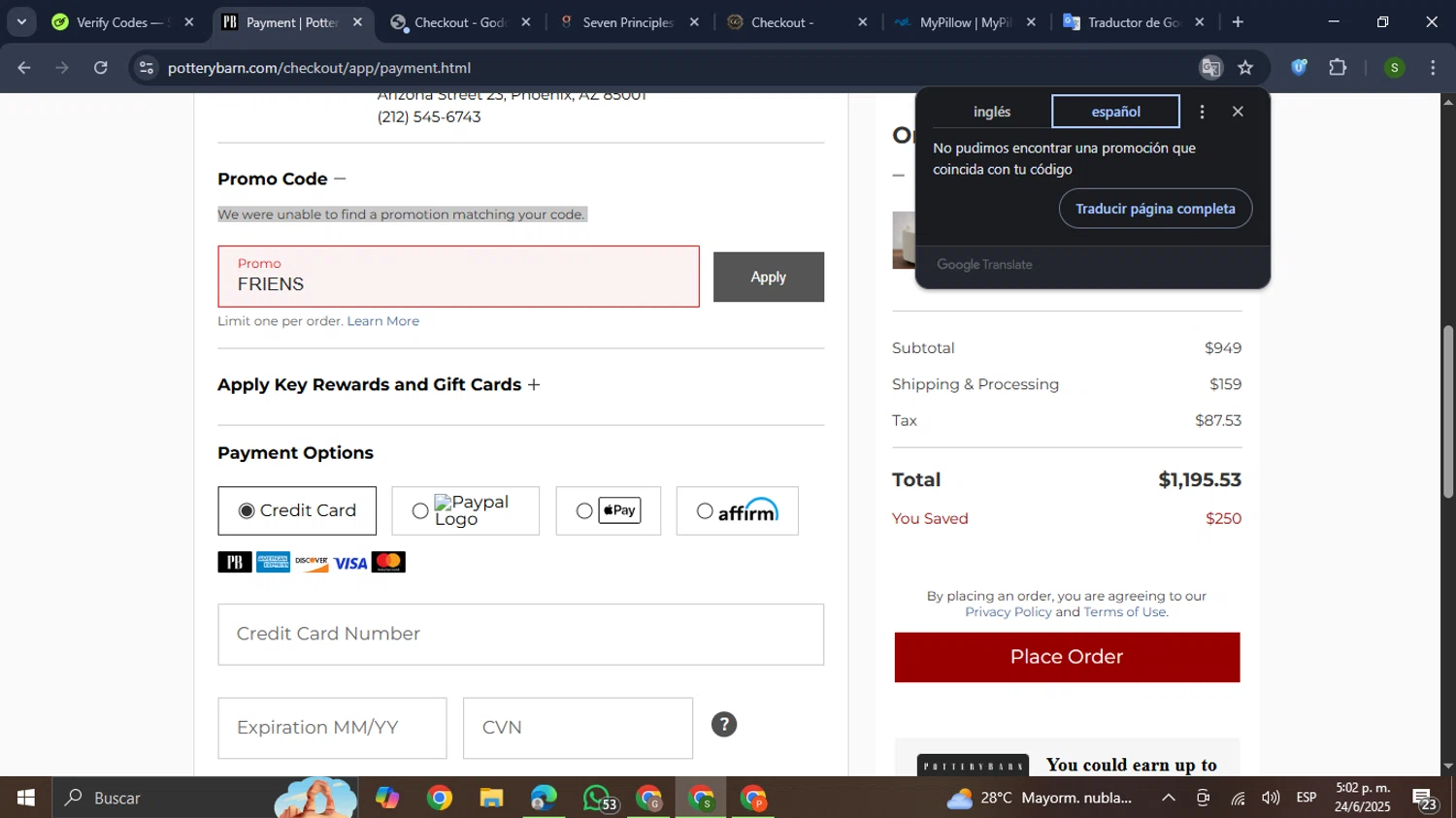Open the Bitwarden shield extension icon
Image resolution: width=1456 pixels, height=818 pixels.
tap(1300, 67)
